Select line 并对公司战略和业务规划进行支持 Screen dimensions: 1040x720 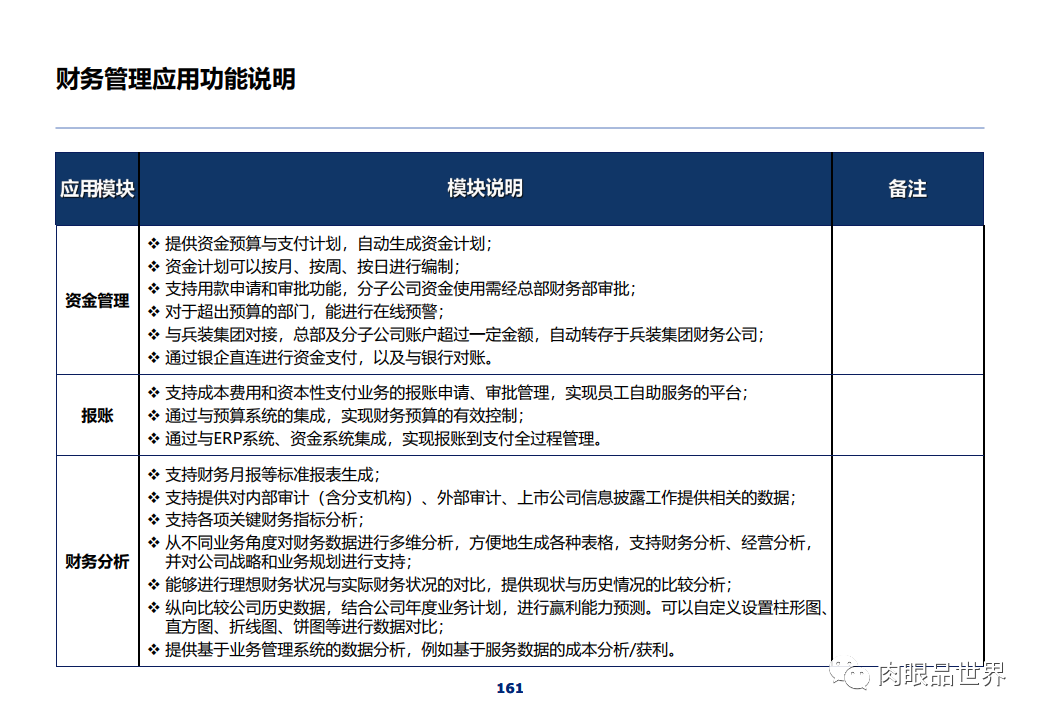point(289,562)
